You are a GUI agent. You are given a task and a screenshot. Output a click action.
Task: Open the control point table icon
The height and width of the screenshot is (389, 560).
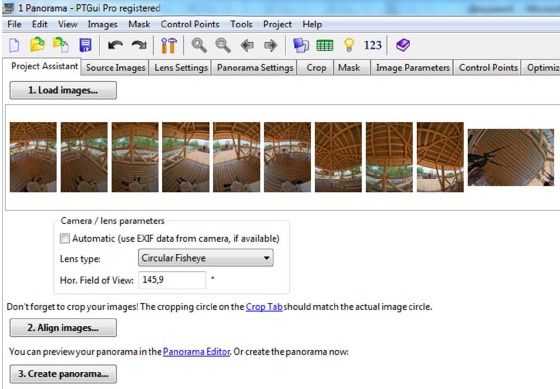[x=325, y=45]
